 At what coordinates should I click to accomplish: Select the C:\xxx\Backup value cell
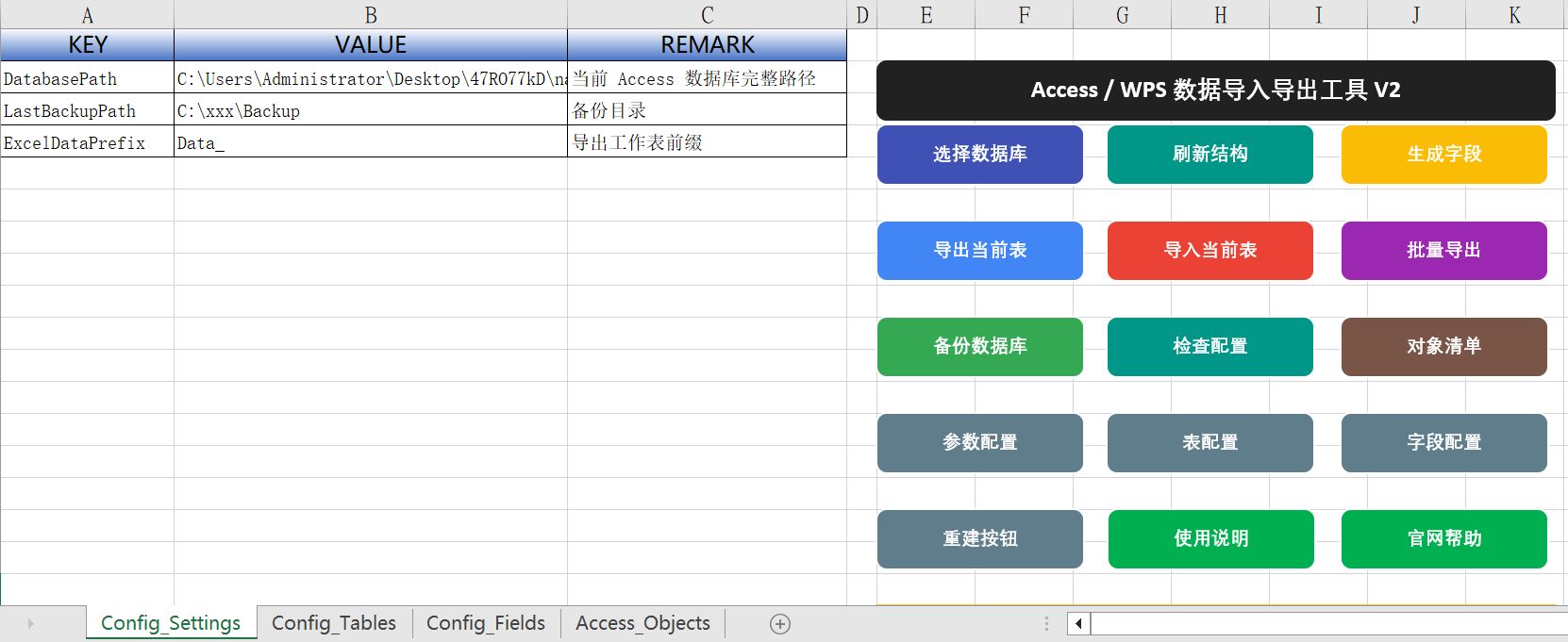point(371,110)
